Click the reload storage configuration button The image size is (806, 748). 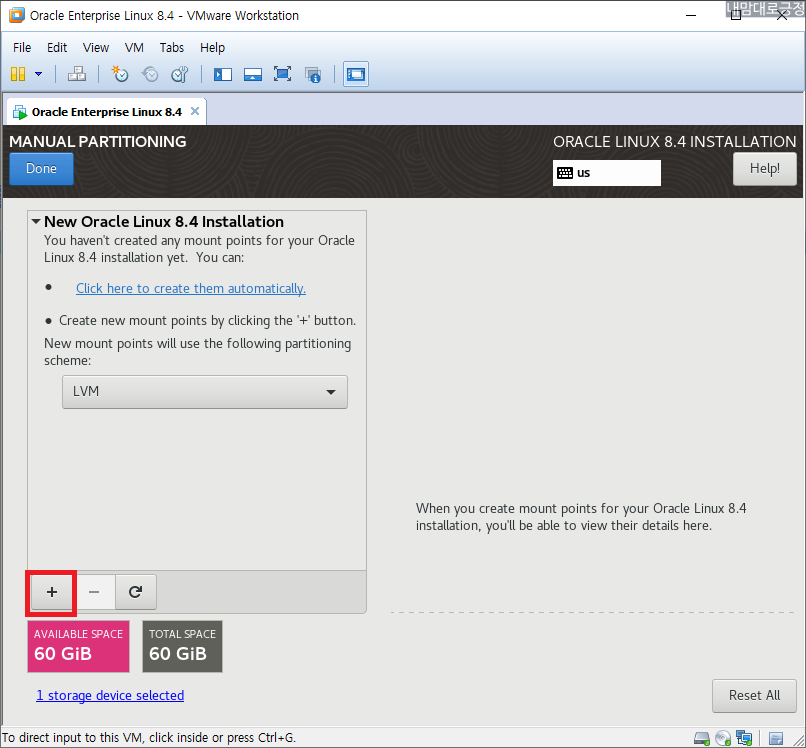[x=136, y=592]
